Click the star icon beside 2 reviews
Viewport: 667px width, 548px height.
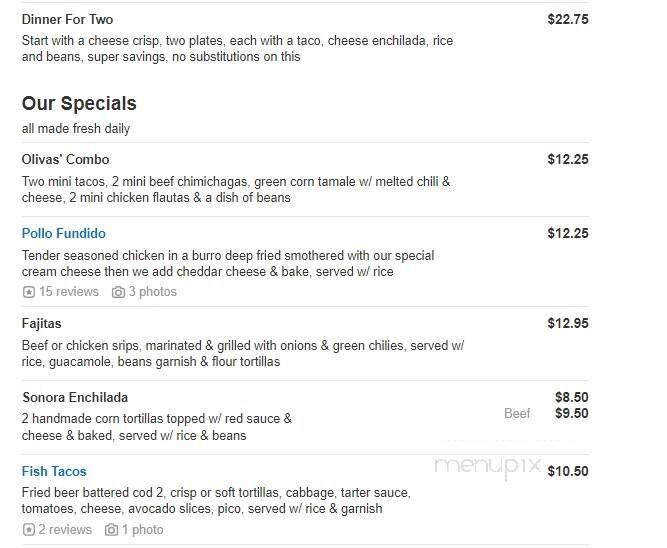click(x=28, y=530)
